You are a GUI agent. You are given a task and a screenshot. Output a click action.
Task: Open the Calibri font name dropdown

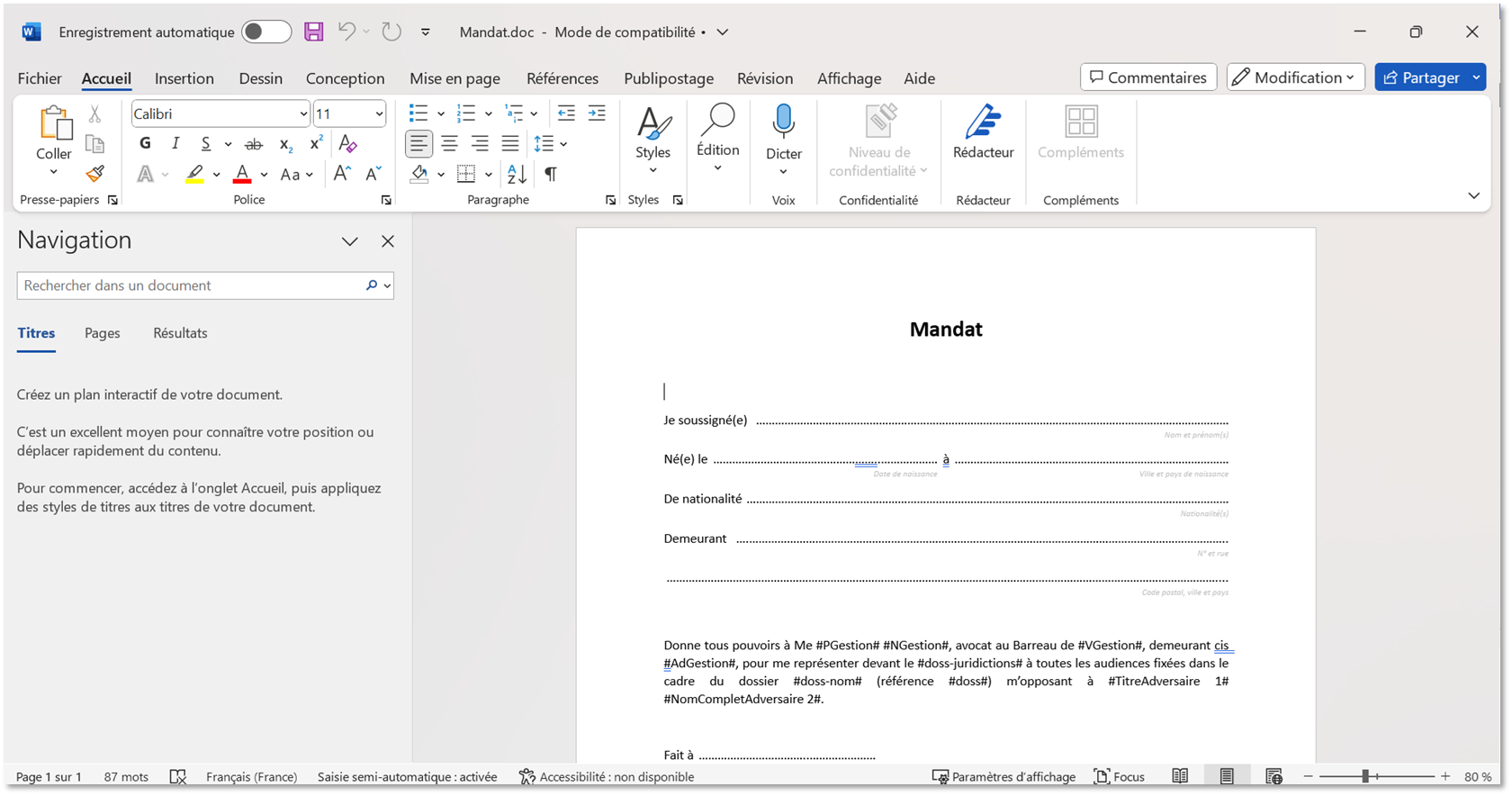click(302, 114)
